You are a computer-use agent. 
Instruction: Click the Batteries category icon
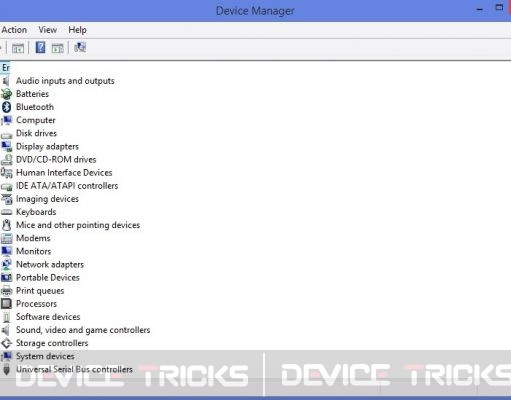(x=6, y=94)
